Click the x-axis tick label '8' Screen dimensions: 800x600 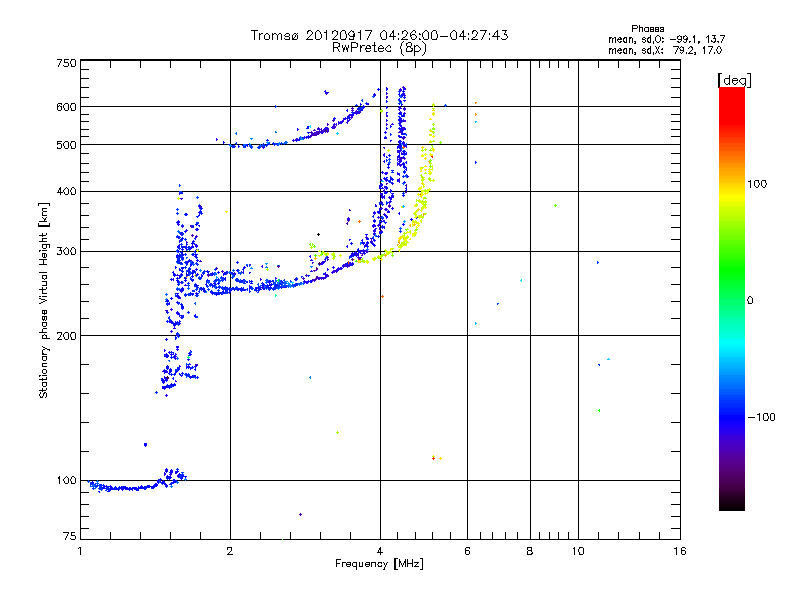530,551
